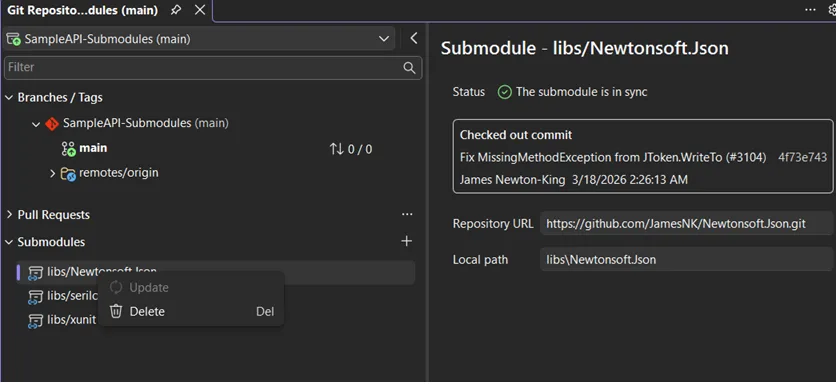Click the Submodule - libs/Newtonsoft.Json heading
The width and height of the screenshot is (839, 387).
(584, 49)
